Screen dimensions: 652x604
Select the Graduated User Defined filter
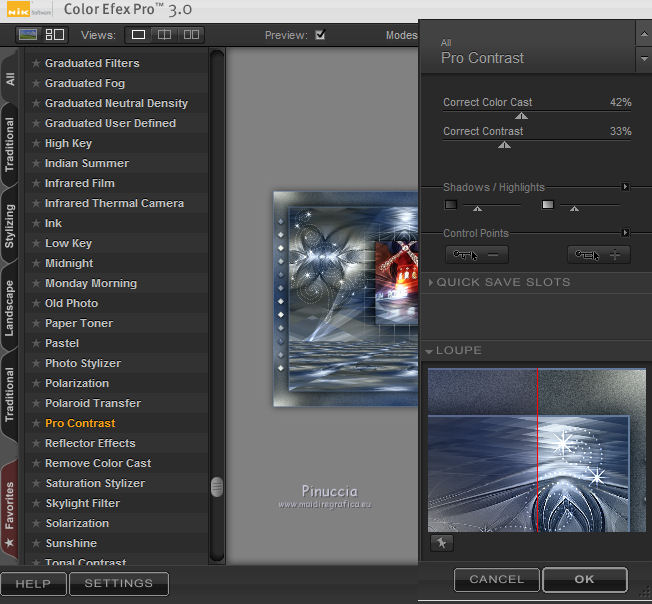116,123
